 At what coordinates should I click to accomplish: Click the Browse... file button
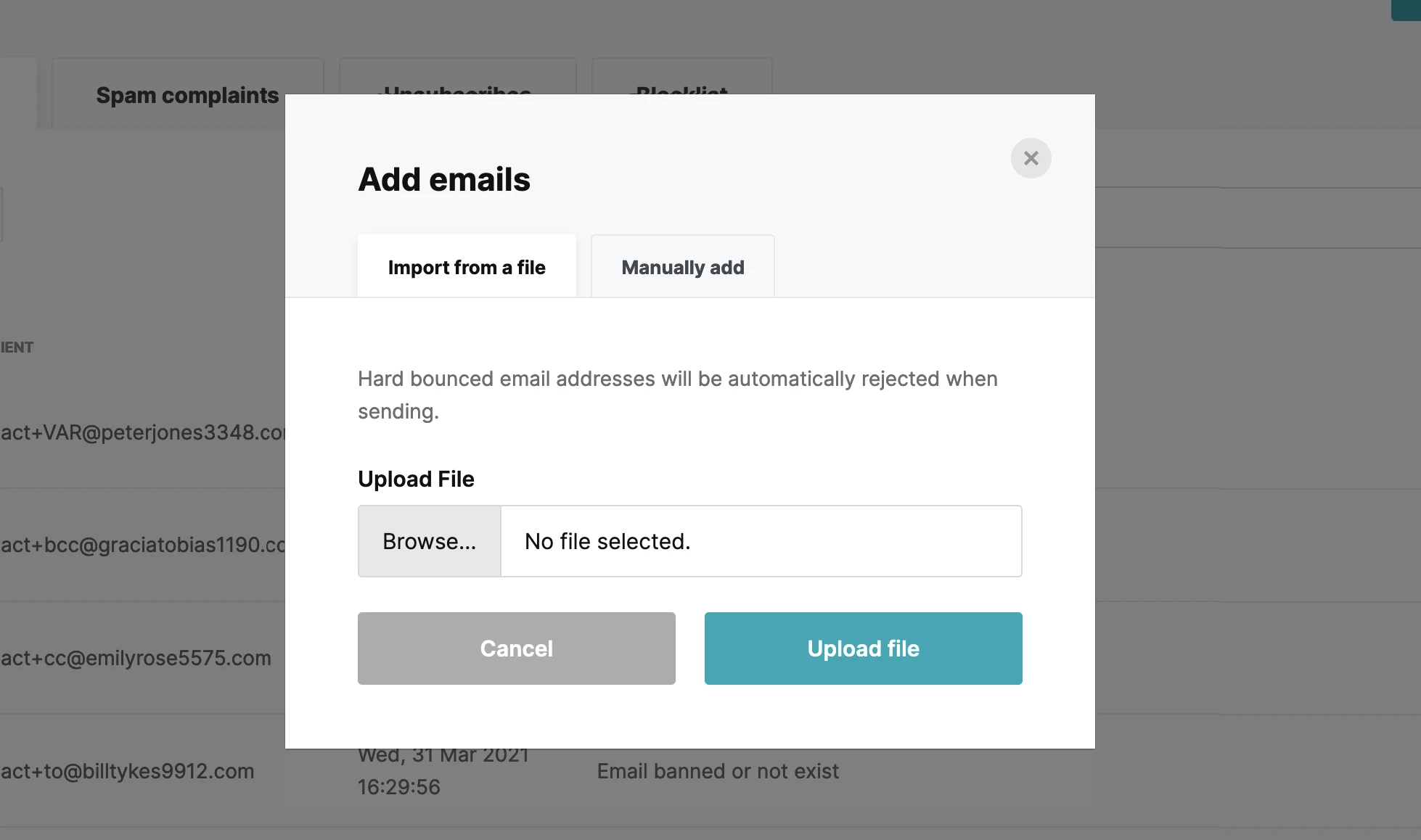[430, 541]
